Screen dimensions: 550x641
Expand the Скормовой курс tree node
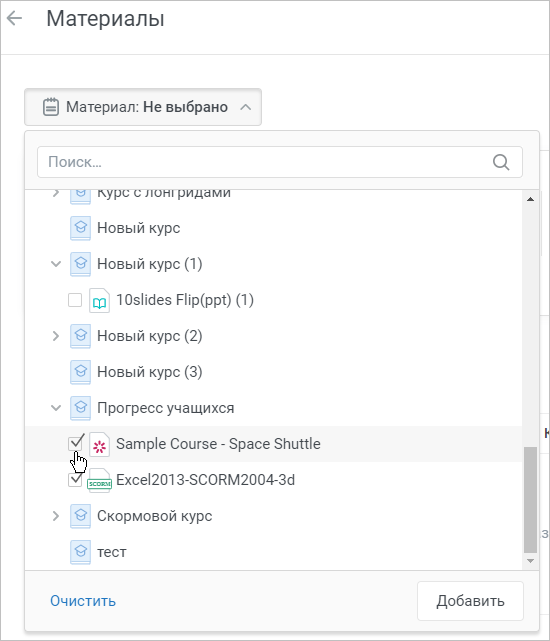tap(56, 516)
